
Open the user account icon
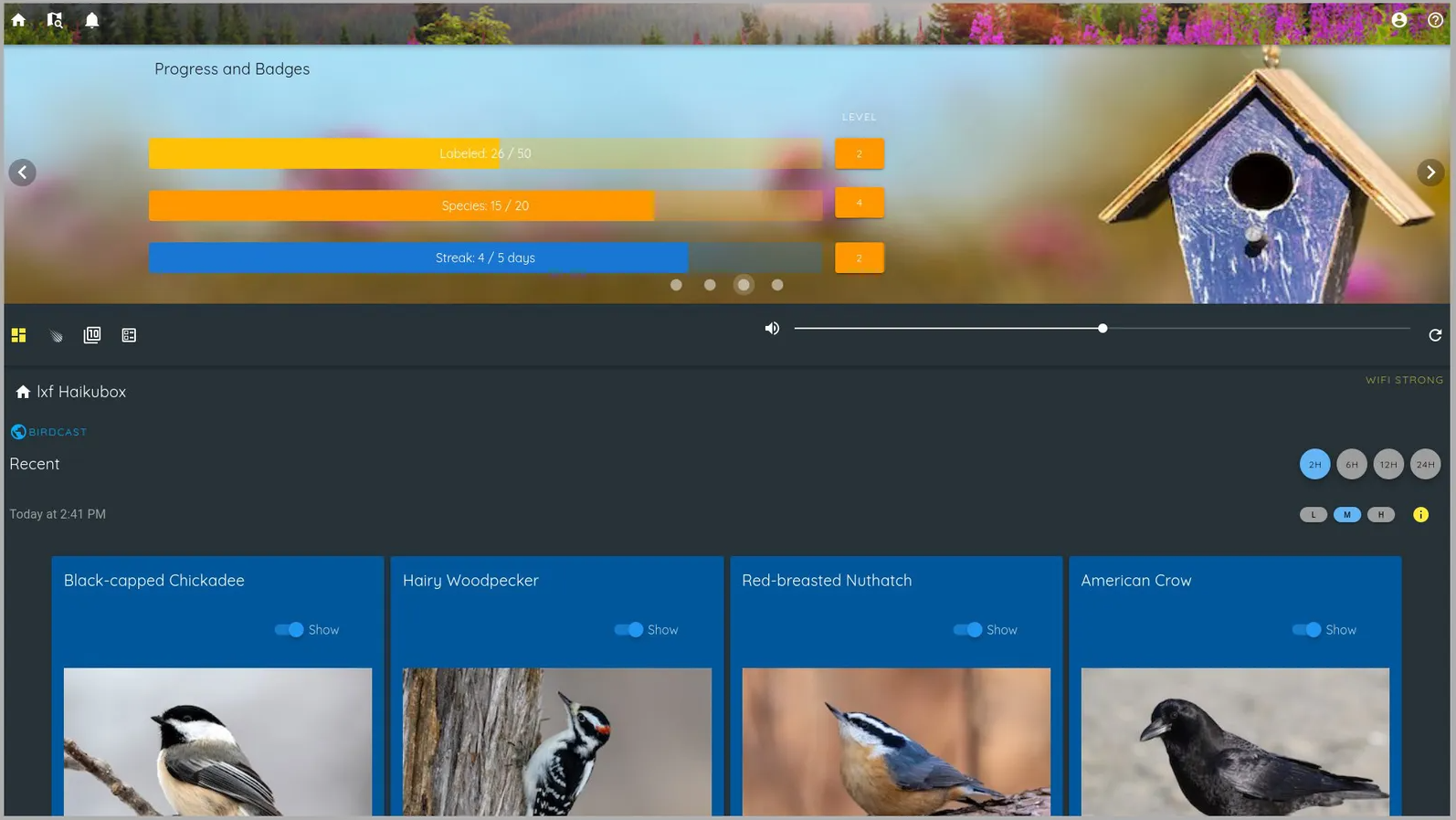click(1398, 19)
